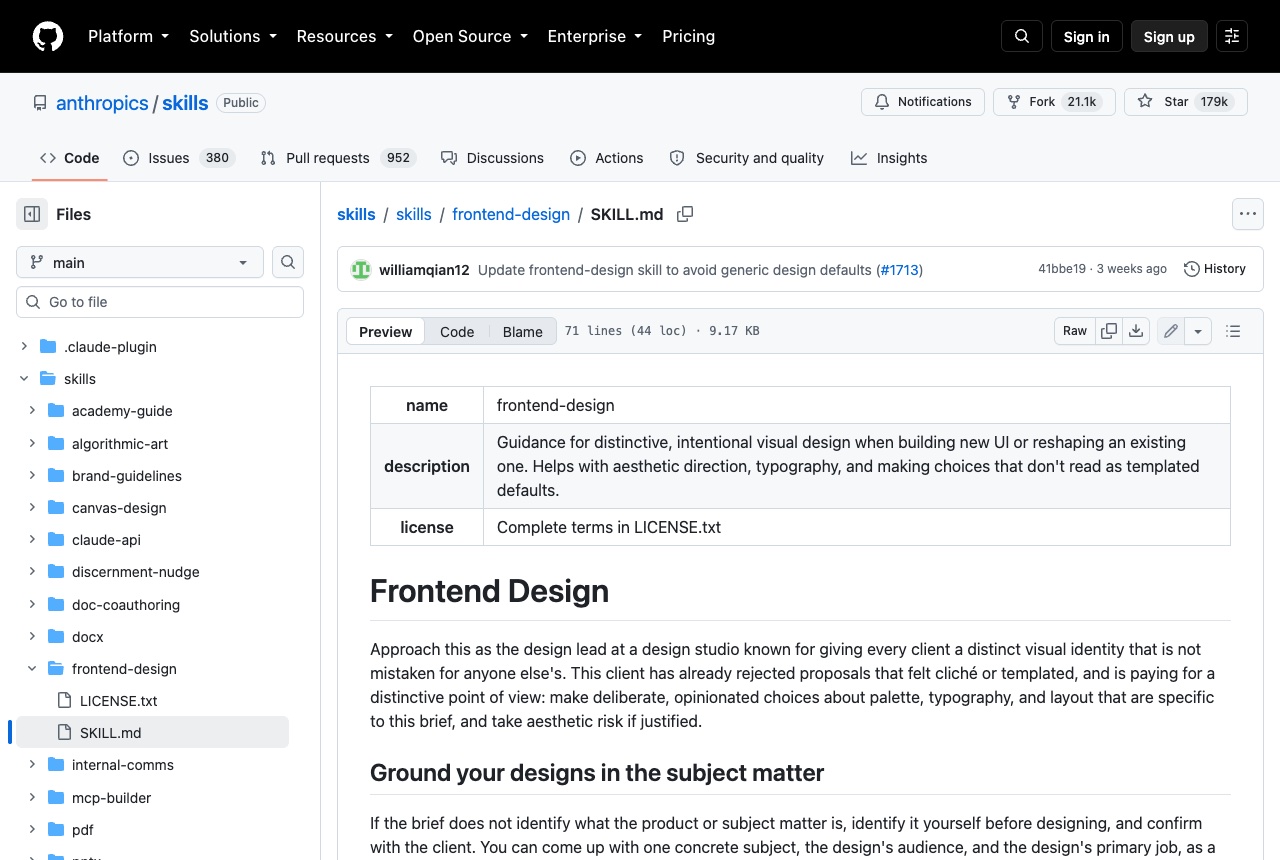Image resolution: width=1280 pixels, height=860 pixels.
Task: Collapse the top-level skills folder
Action: (x=24, y=379)
